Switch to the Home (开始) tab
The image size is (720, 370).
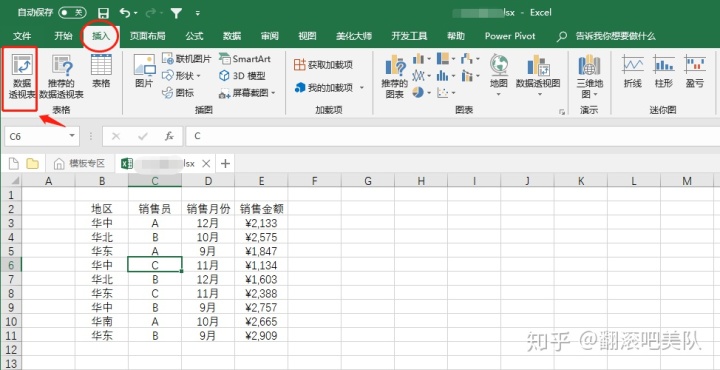pos(63,36)
